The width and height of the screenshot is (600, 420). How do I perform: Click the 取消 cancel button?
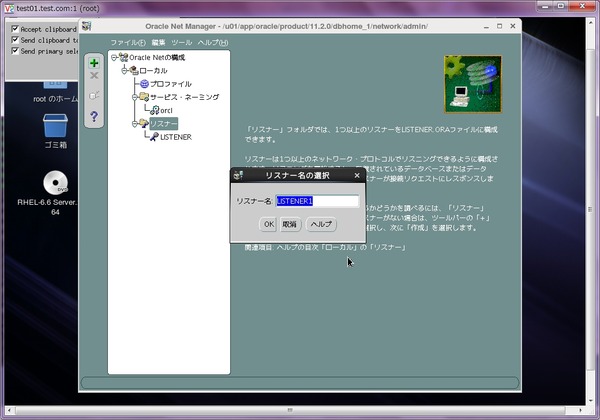[x=290, y=224]
